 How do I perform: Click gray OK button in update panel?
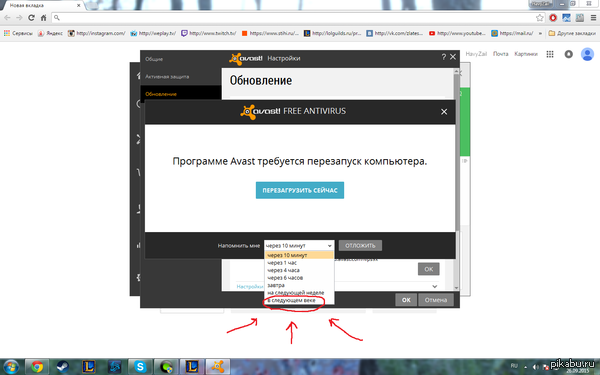(x=429, y=269)
